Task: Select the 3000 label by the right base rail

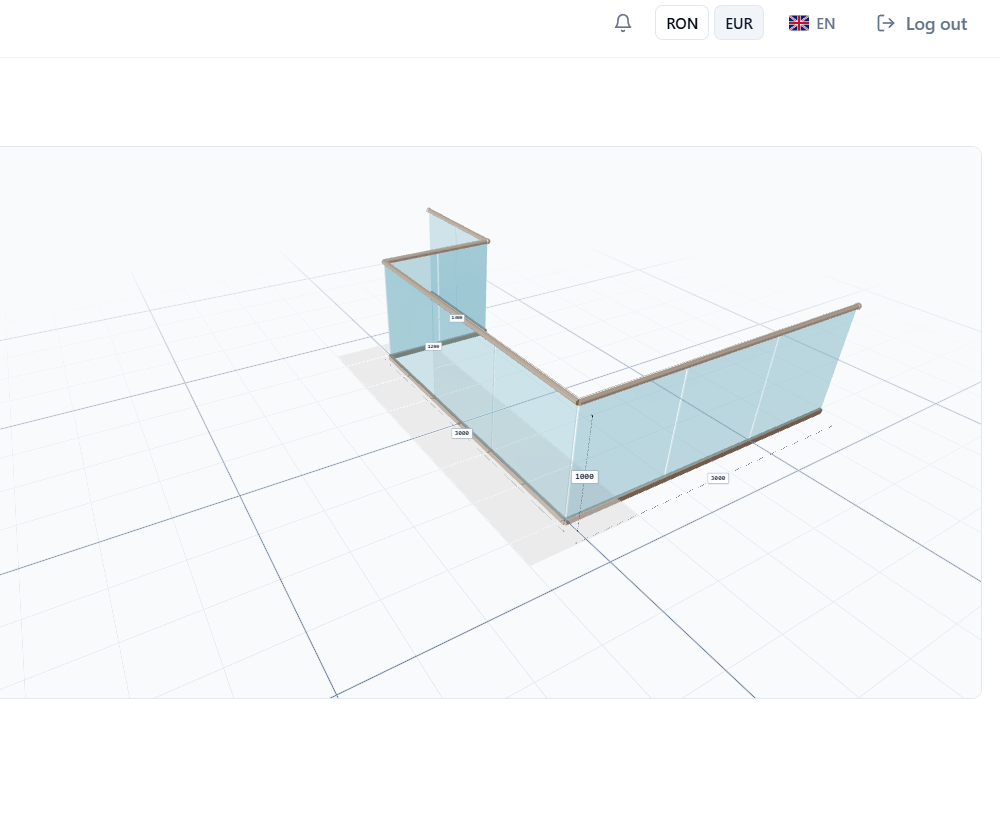Action: pos(718,479)
